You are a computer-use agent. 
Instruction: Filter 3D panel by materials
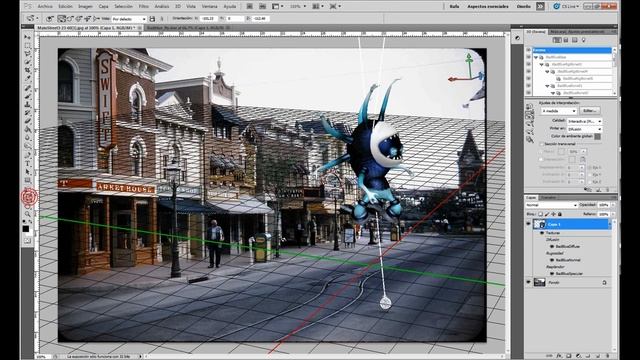[x=574, y=40]
